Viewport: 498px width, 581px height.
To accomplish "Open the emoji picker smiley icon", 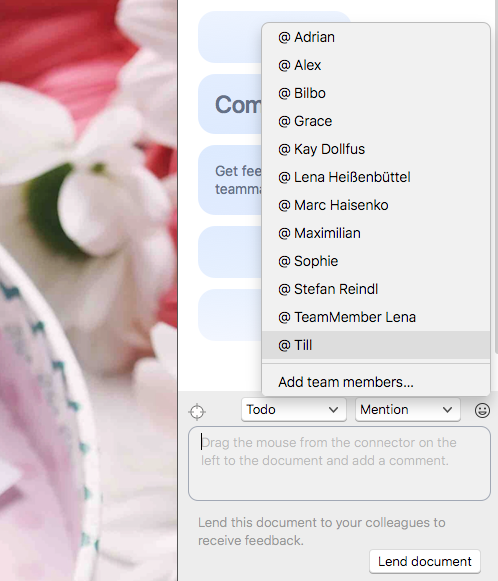I will point(482,410).
